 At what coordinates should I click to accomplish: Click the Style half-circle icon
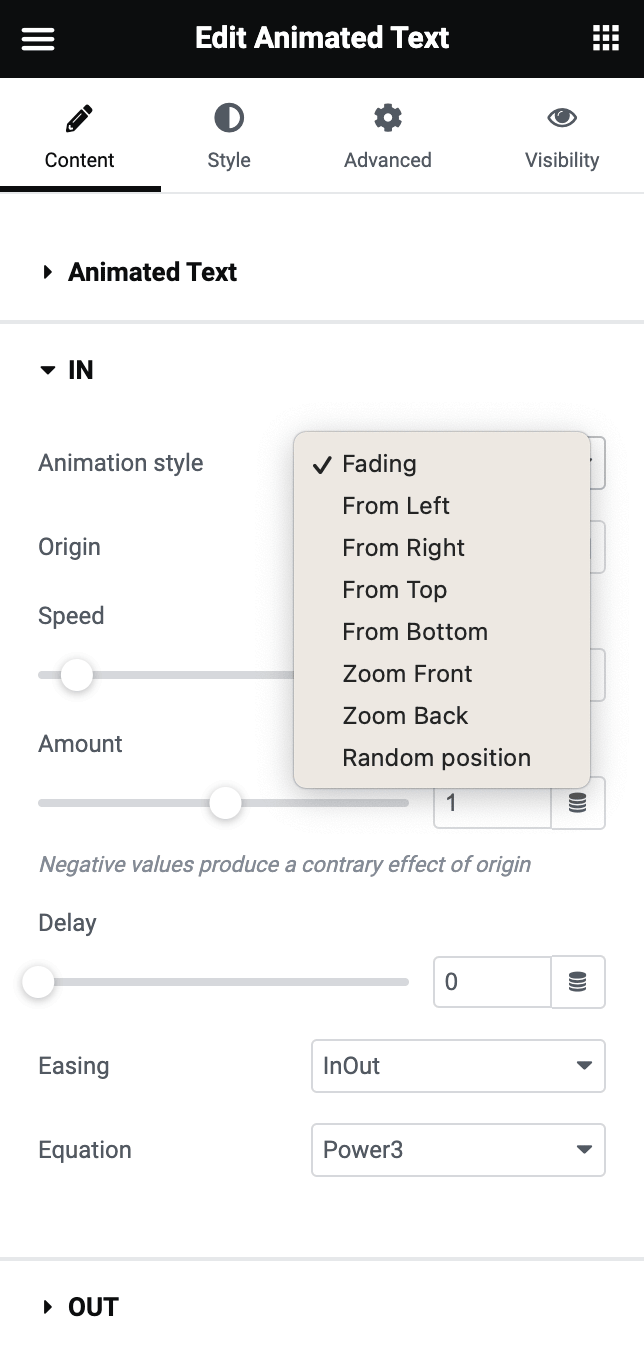229,119
